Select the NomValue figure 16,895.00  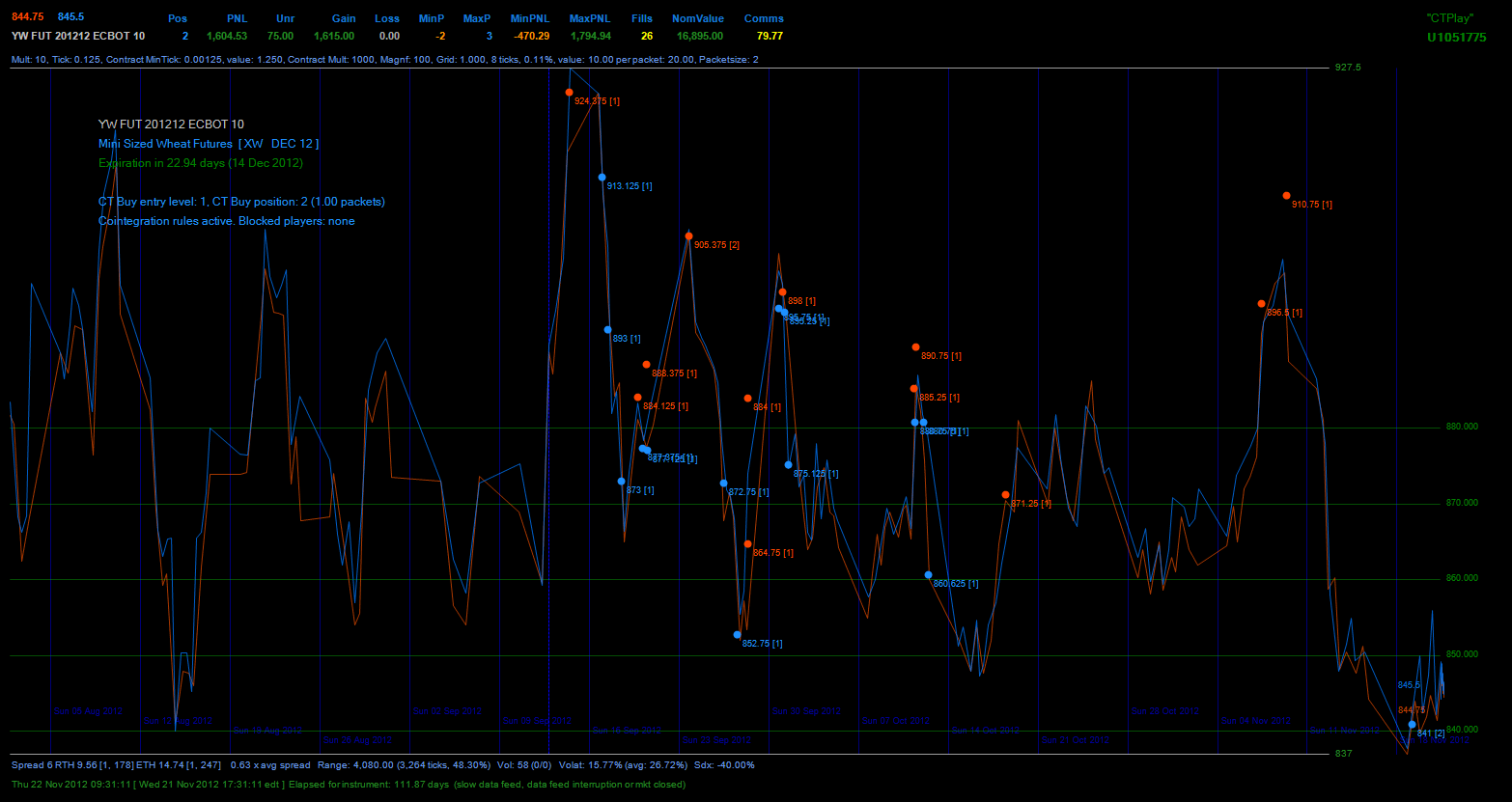(700, 36)
